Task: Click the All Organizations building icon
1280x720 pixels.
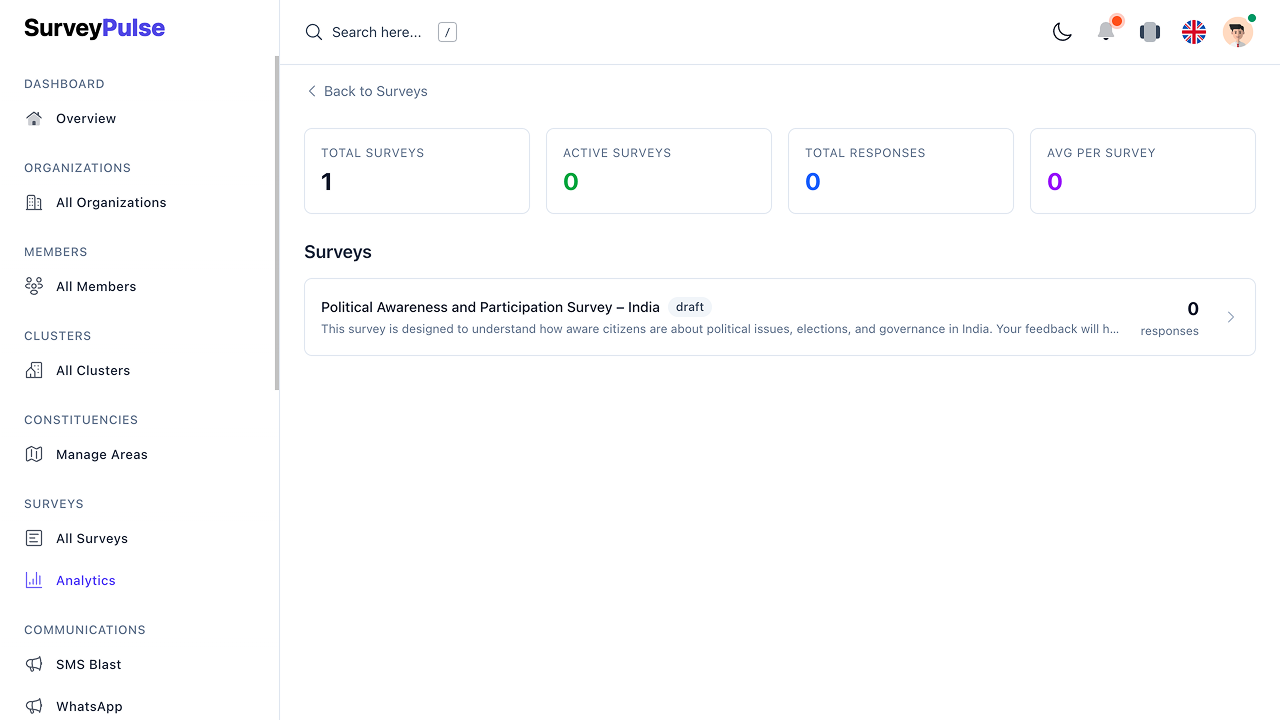Action: 34,202
